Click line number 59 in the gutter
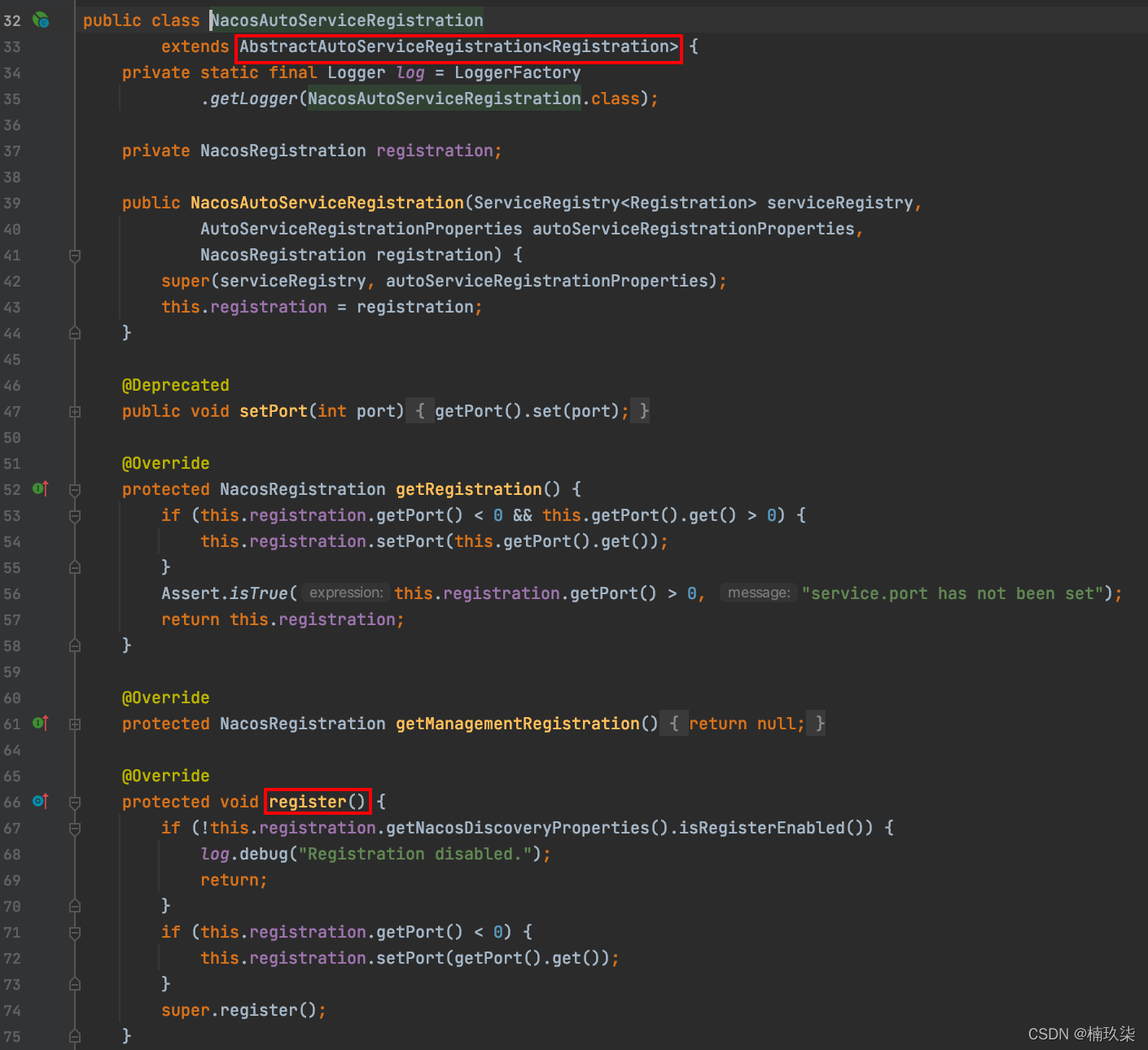The image size is (1148, 1050). coord(12,672)
